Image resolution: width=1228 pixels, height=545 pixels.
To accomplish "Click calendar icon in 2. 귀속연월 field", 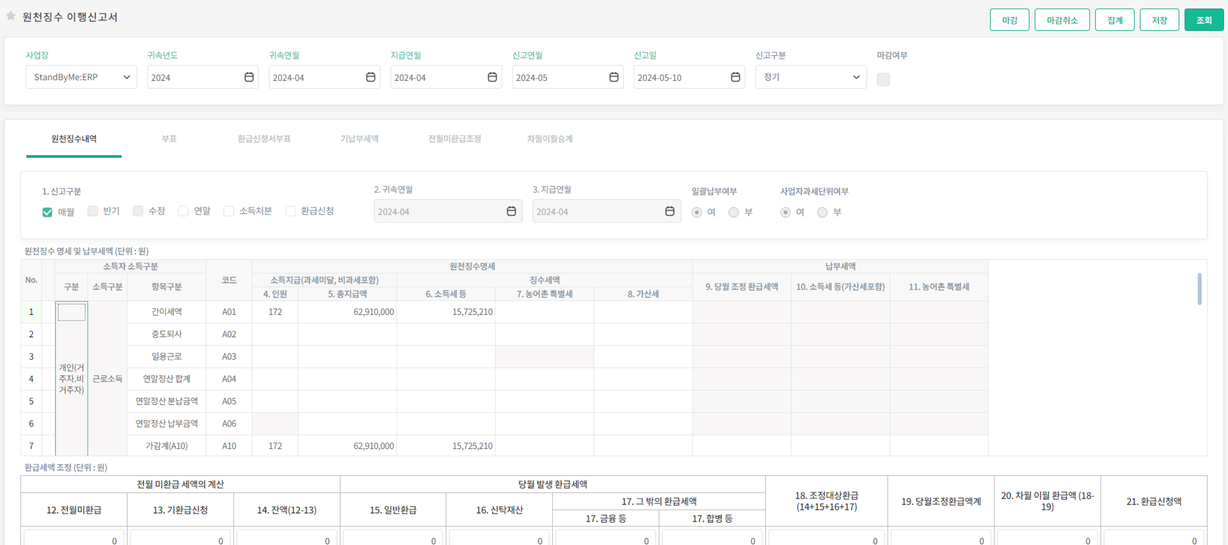I will [x=511, y=211].
